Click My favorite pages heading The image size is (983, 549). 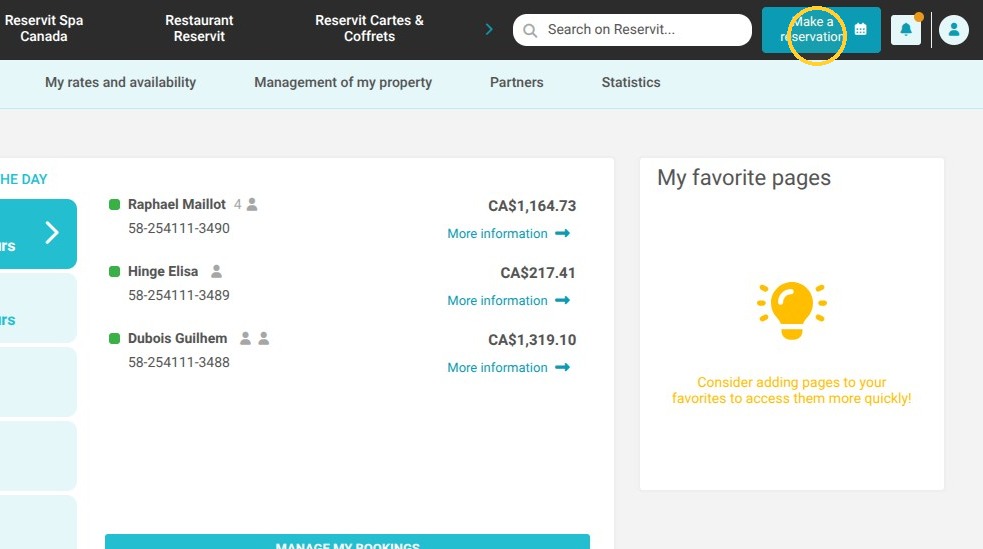(744, 177)
